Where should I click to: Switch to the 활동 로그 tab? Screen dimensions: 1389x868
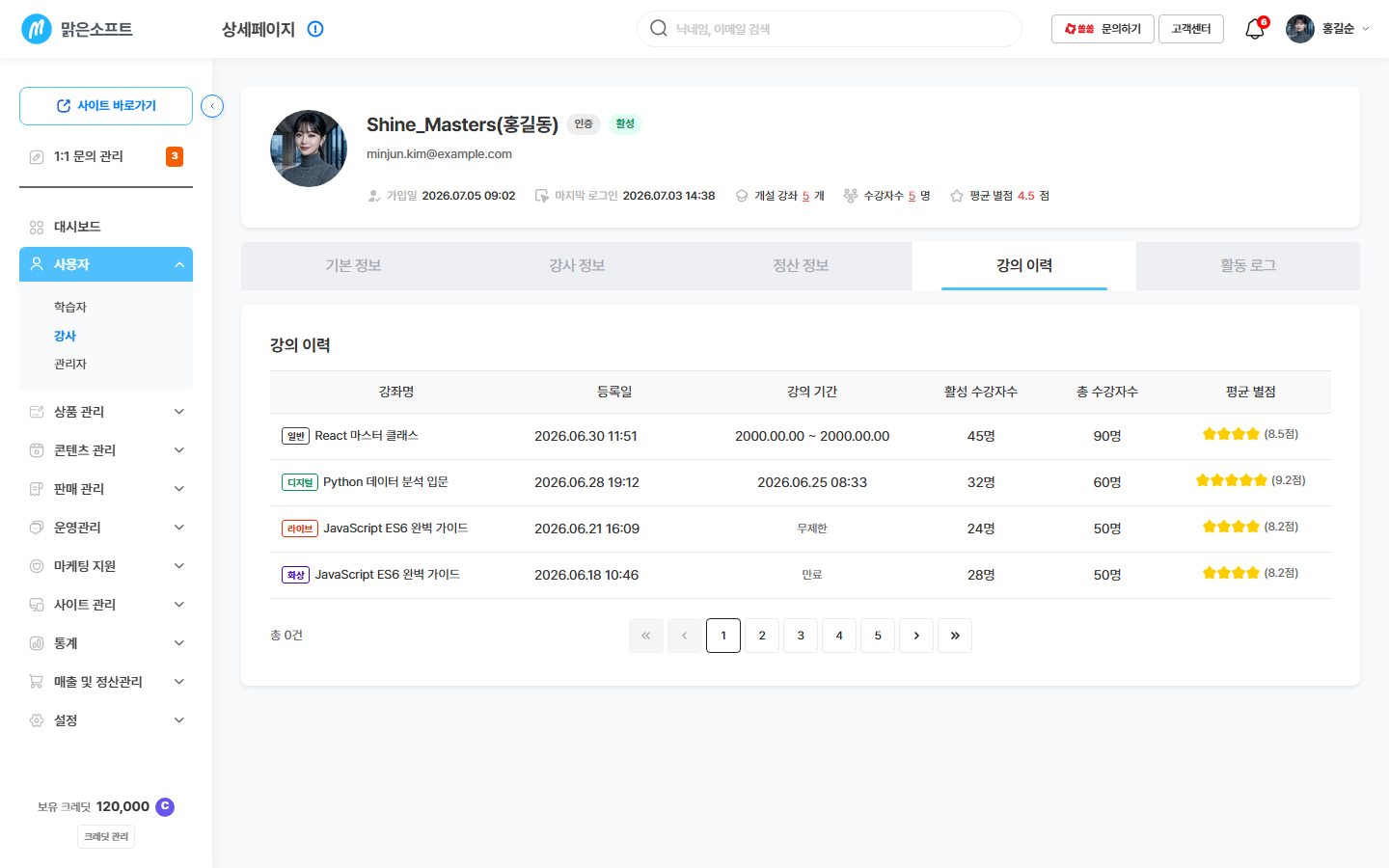(x=1248, y=266)
